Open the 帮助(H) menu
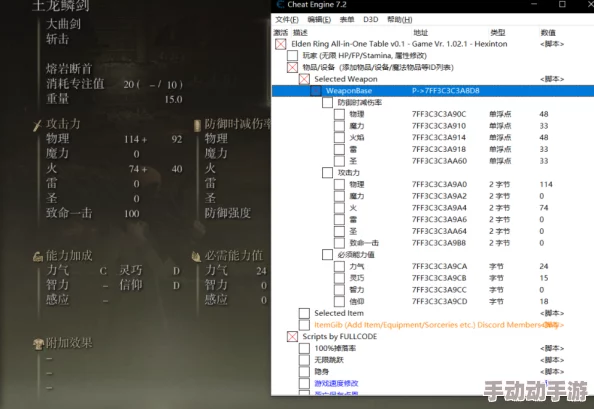The height and width of the screenshot is (409, 594). pyautogui.click(x=399, y=19)
